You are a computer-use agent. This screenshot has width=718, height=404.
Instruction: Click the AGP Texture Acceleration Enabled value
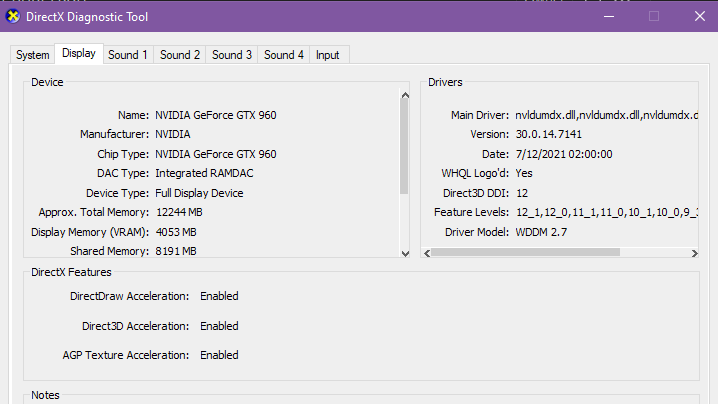(219, 355)
